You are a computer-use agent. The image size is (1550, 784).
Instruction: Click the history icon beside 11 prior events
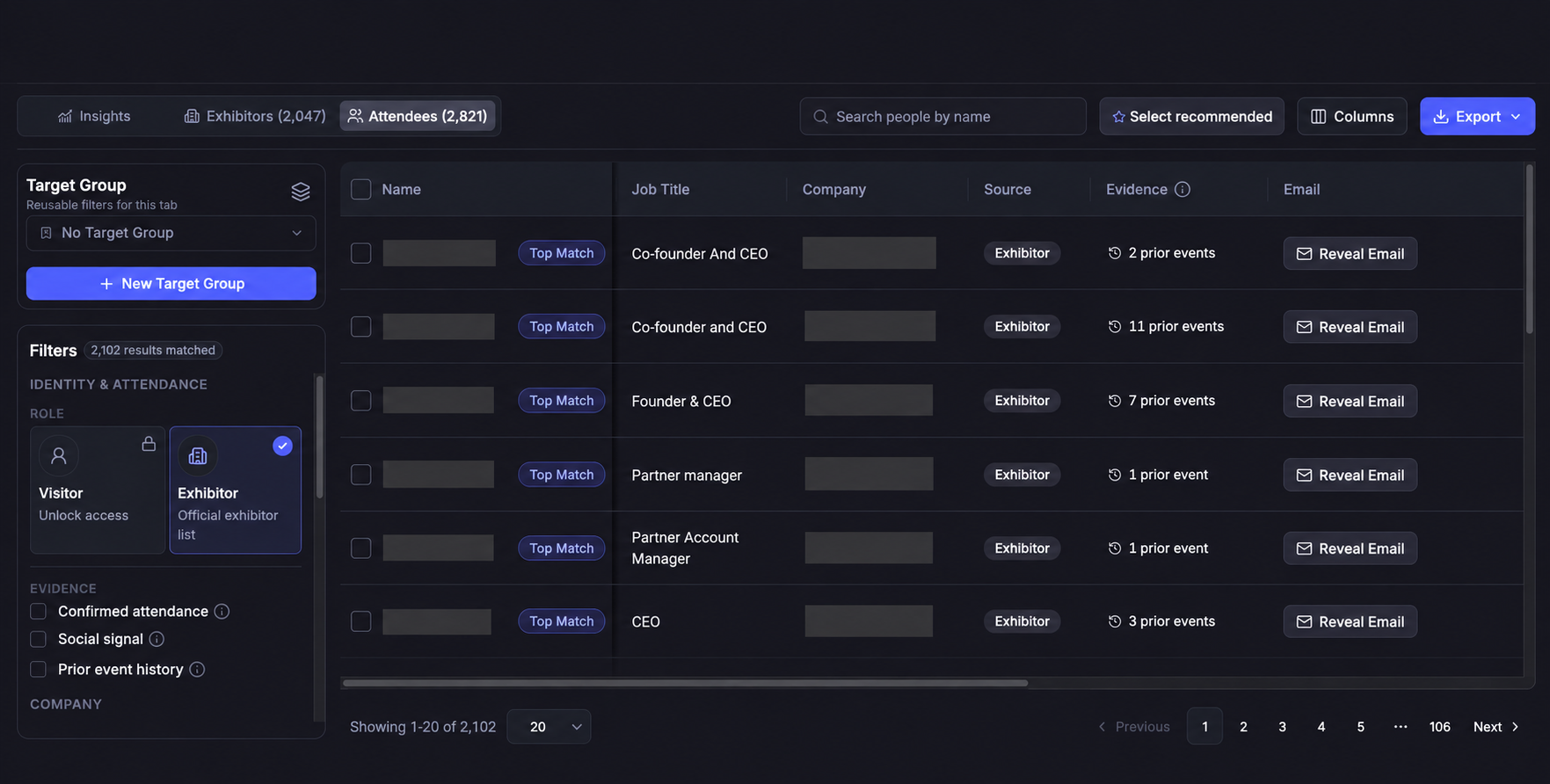[1115, 327]
